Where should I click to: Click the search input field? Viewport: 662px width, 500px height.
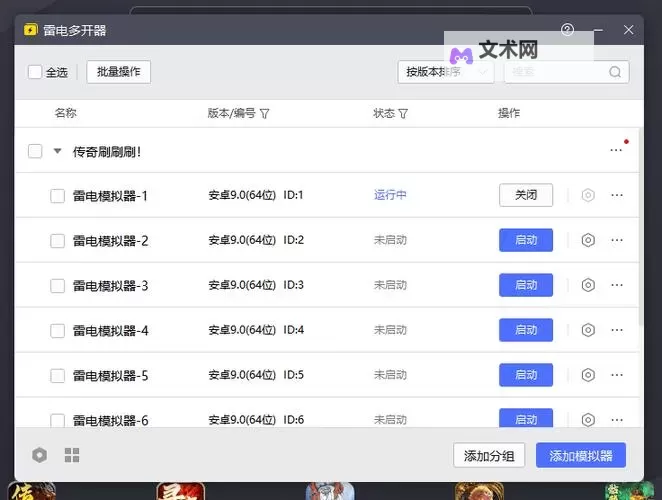tap(555, 72)
